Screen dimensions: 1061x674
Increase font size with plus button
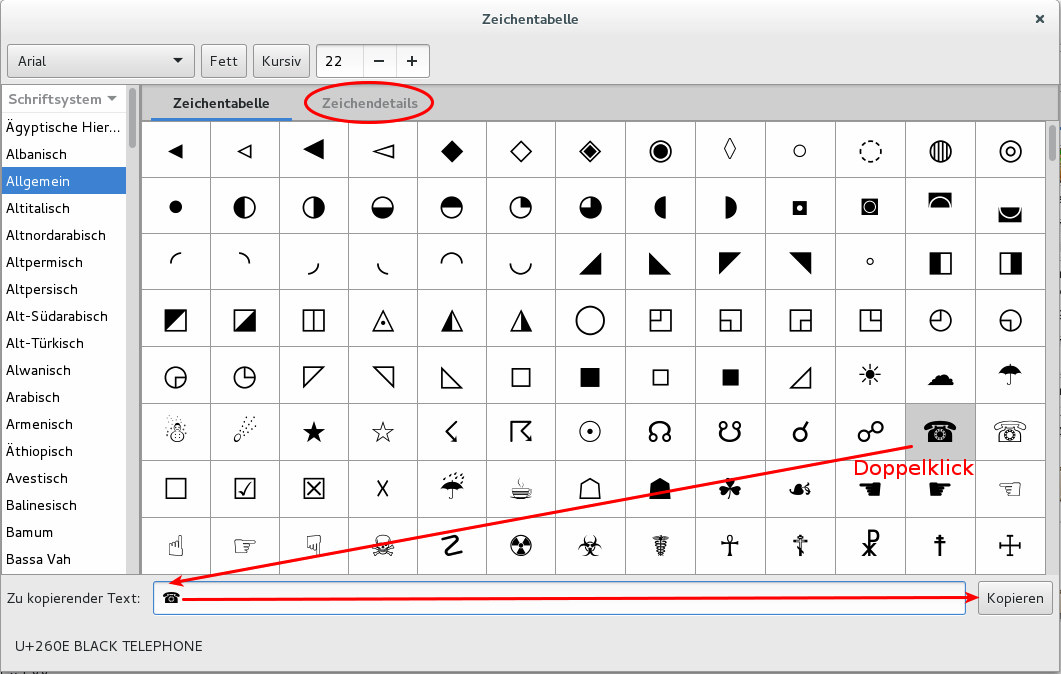pos(411,61)
